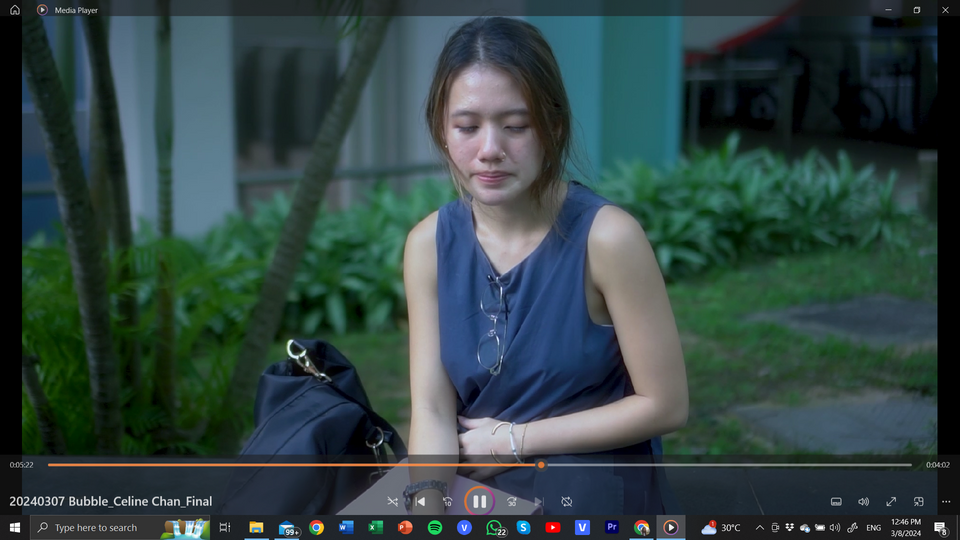Open Spotify from taskbar

pos(435,527)
